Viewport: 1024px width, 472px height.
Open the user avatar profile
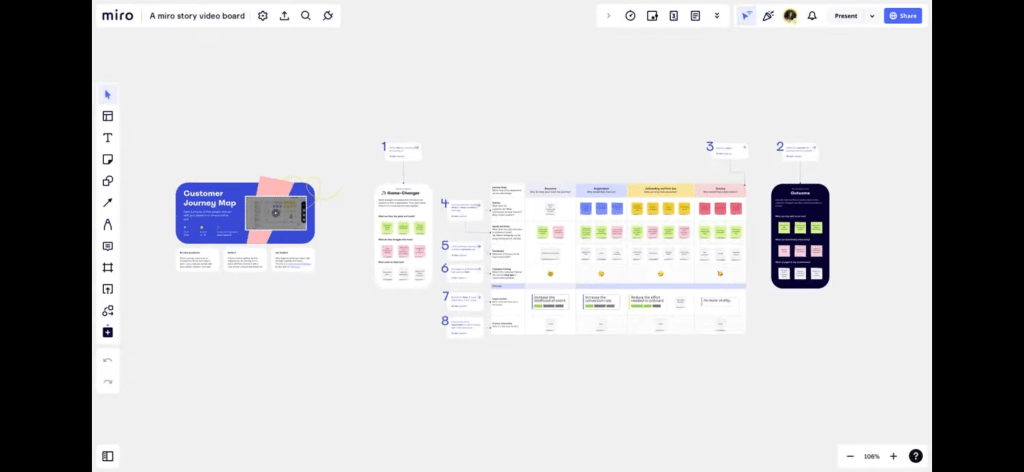[x=790, y=16]
